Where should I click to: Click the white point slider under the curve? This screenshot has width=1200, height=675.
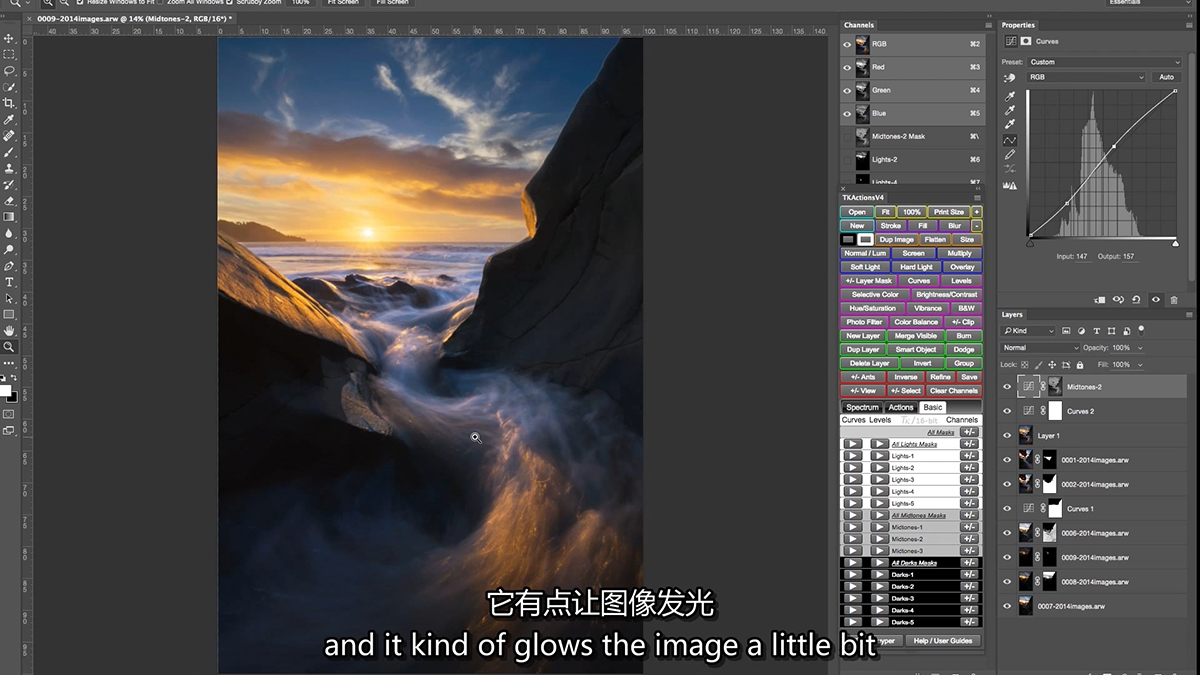tap(1176, 243)
